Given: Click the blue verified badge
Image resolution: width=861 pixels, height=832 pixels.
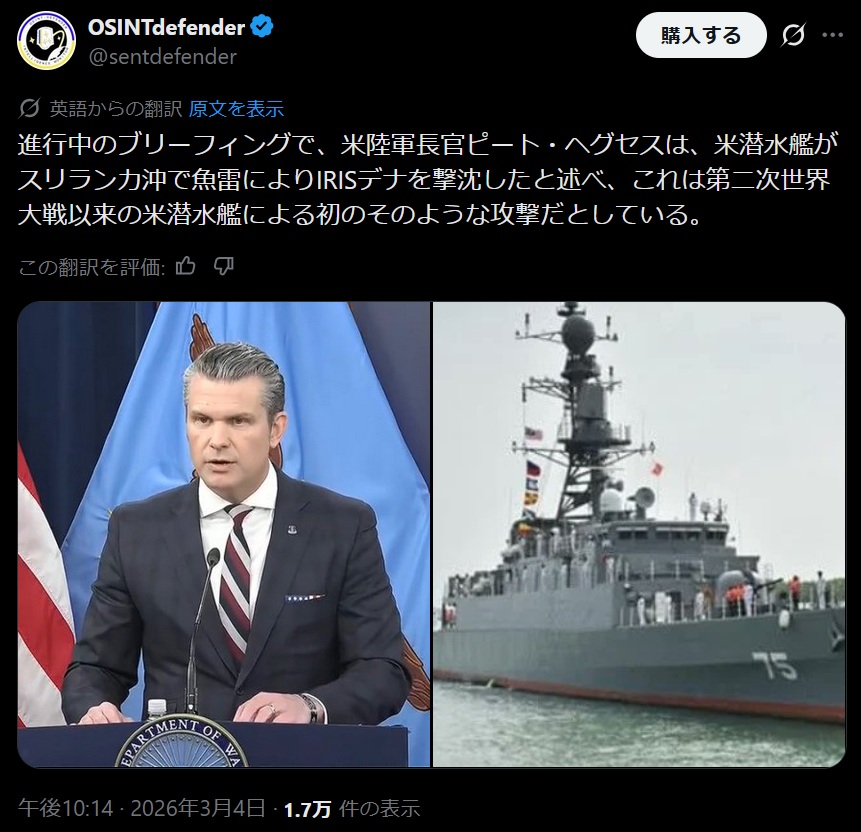Looking at the screenshot, I should (262, 27).
